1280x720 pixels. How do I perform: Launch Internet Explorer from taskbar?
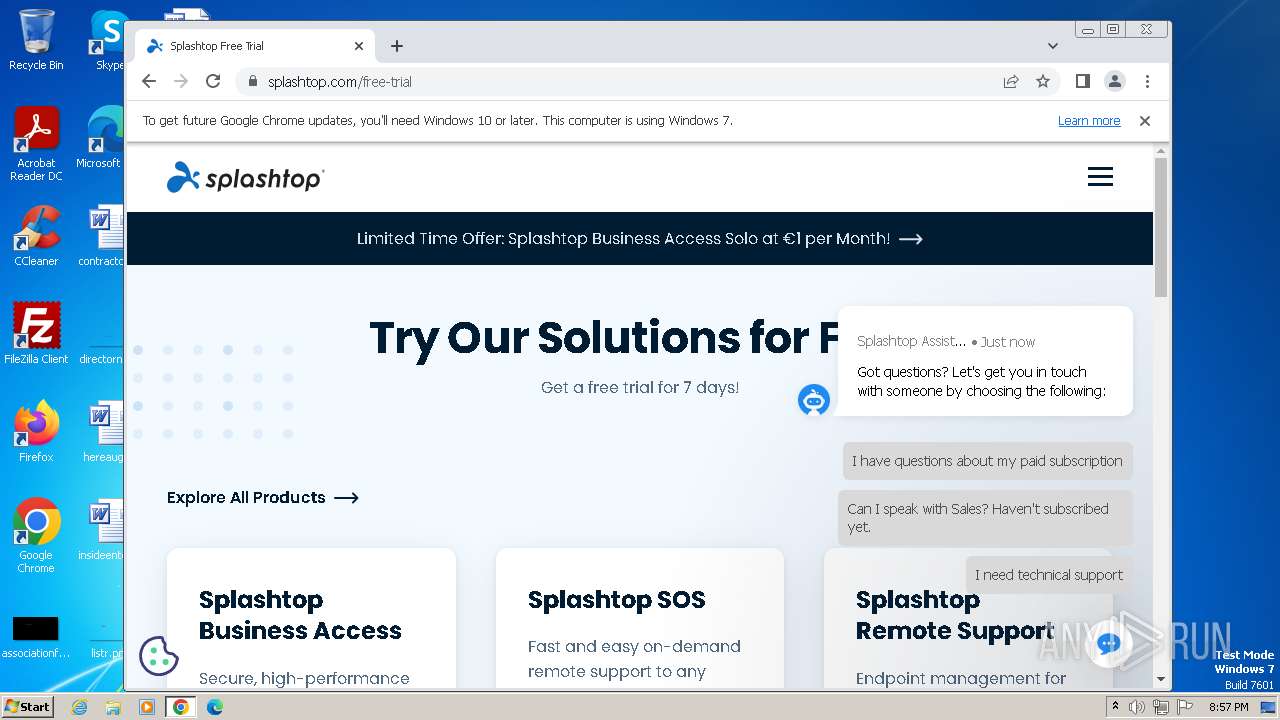click(x=79, y=707)
